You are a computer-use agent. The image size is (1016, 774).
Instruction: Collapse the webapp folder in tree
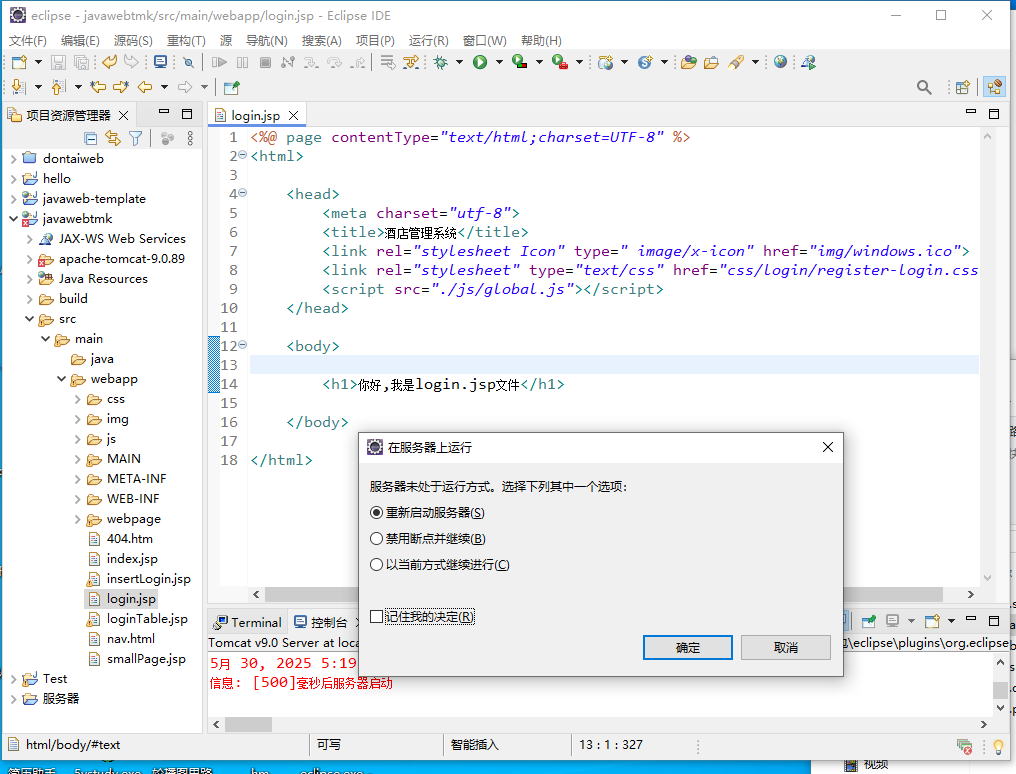pyautogui.click(x=61, y=379)
